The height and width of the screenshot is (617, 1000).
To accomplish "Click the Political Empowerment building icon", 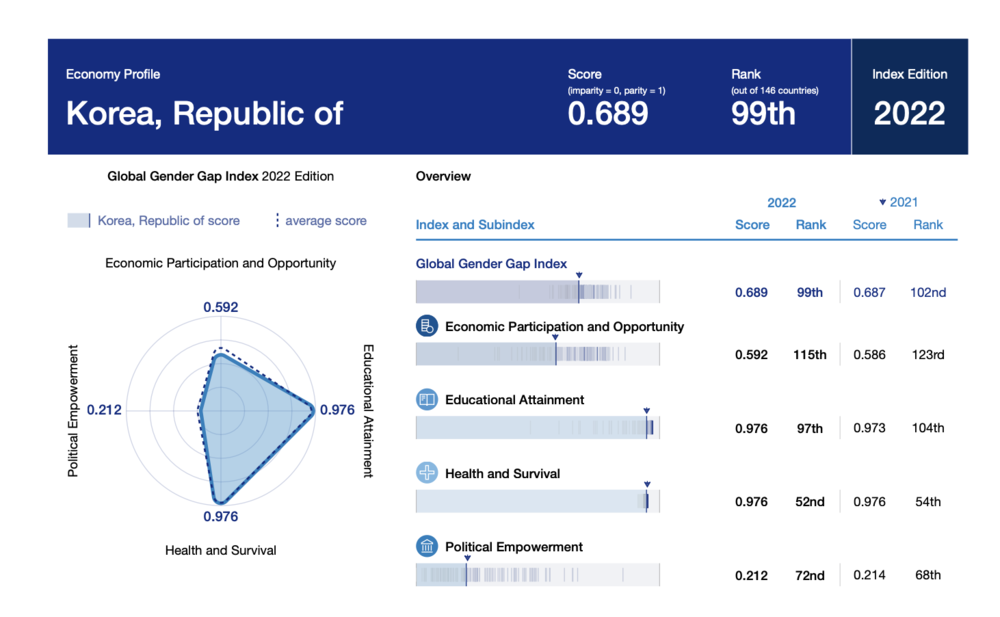I will 427,547.
